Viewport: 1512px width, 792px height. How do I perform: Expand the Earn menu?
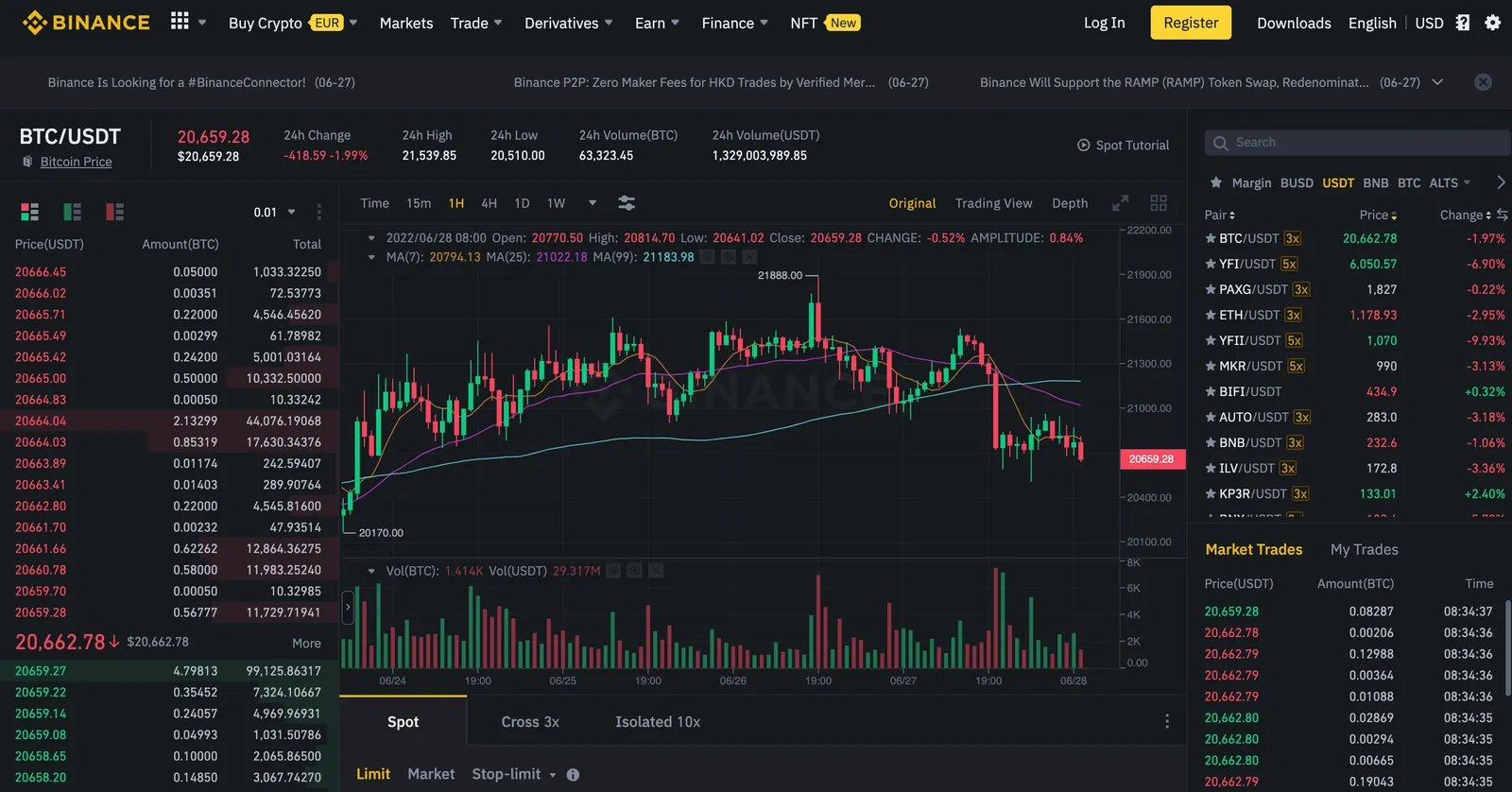tap(657, 23)
